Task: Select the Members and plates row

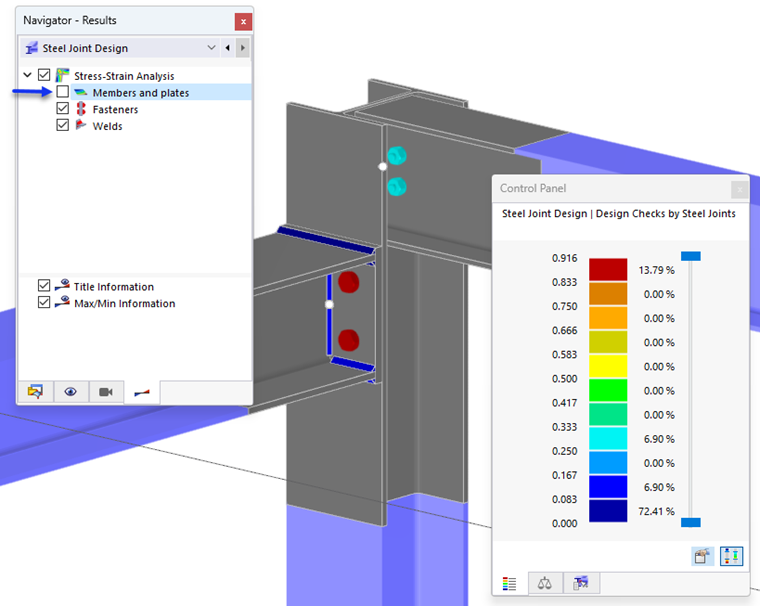Action: (x=161, y=92)
